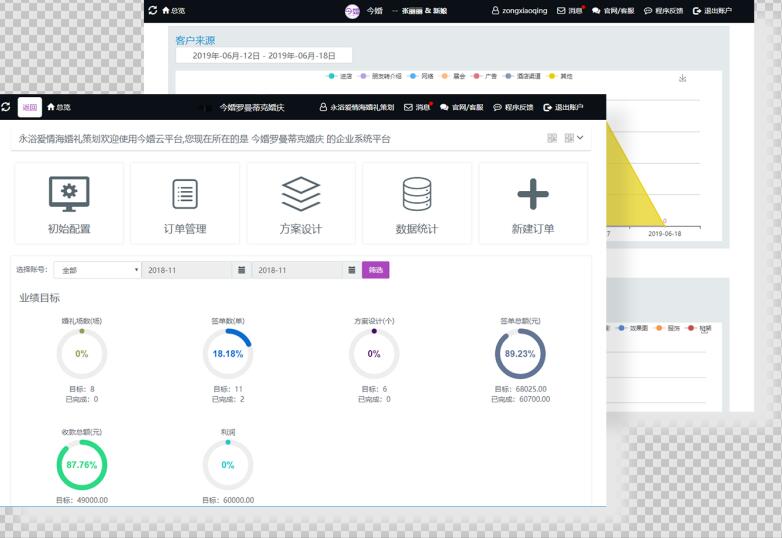Click 签单总额 89.23% progress ring
The height and width of the screenshot is (538, 782).
point(520,354)
